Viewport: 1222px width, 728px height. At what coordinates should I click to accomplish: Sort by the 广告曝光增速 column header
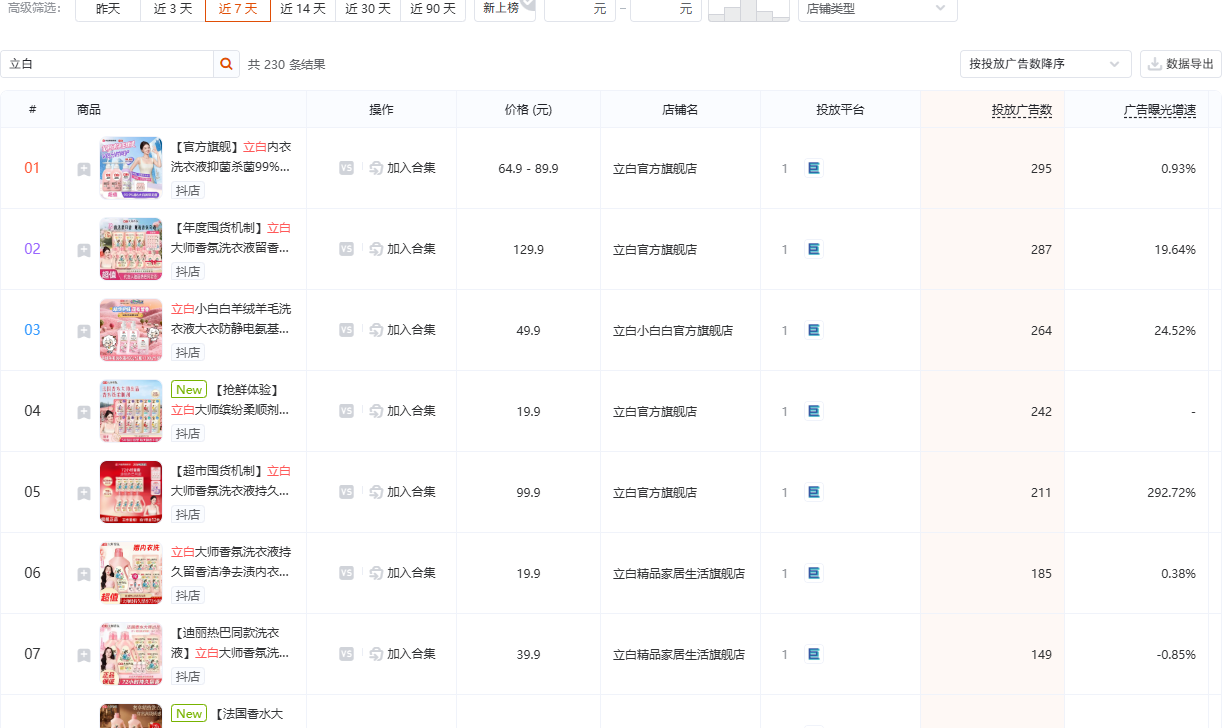click(x=1160, y=110)
